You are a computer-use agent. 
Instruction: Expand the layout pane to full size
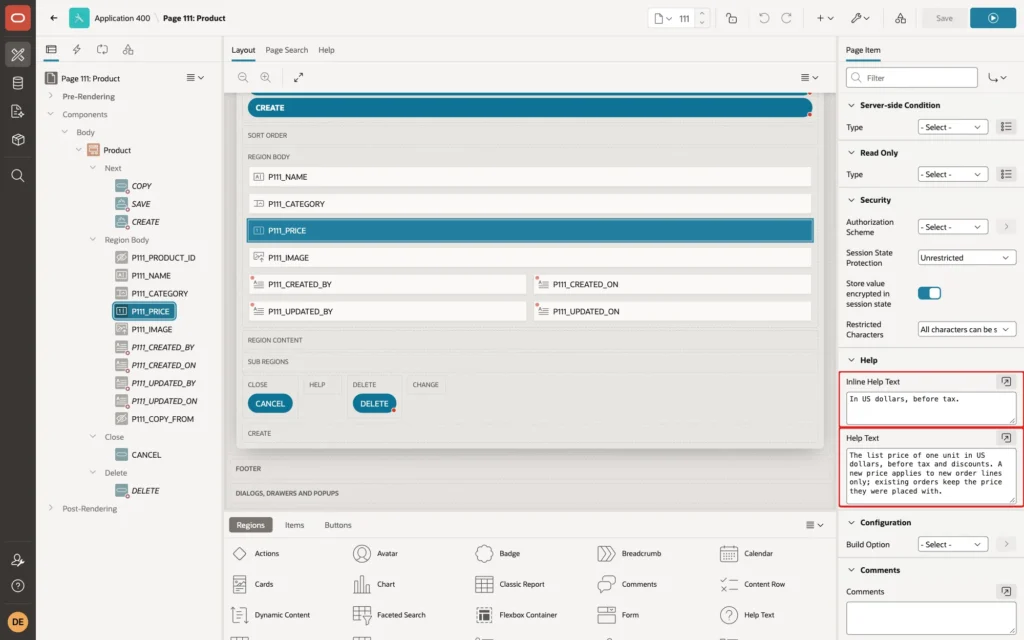tap(298, 77)
